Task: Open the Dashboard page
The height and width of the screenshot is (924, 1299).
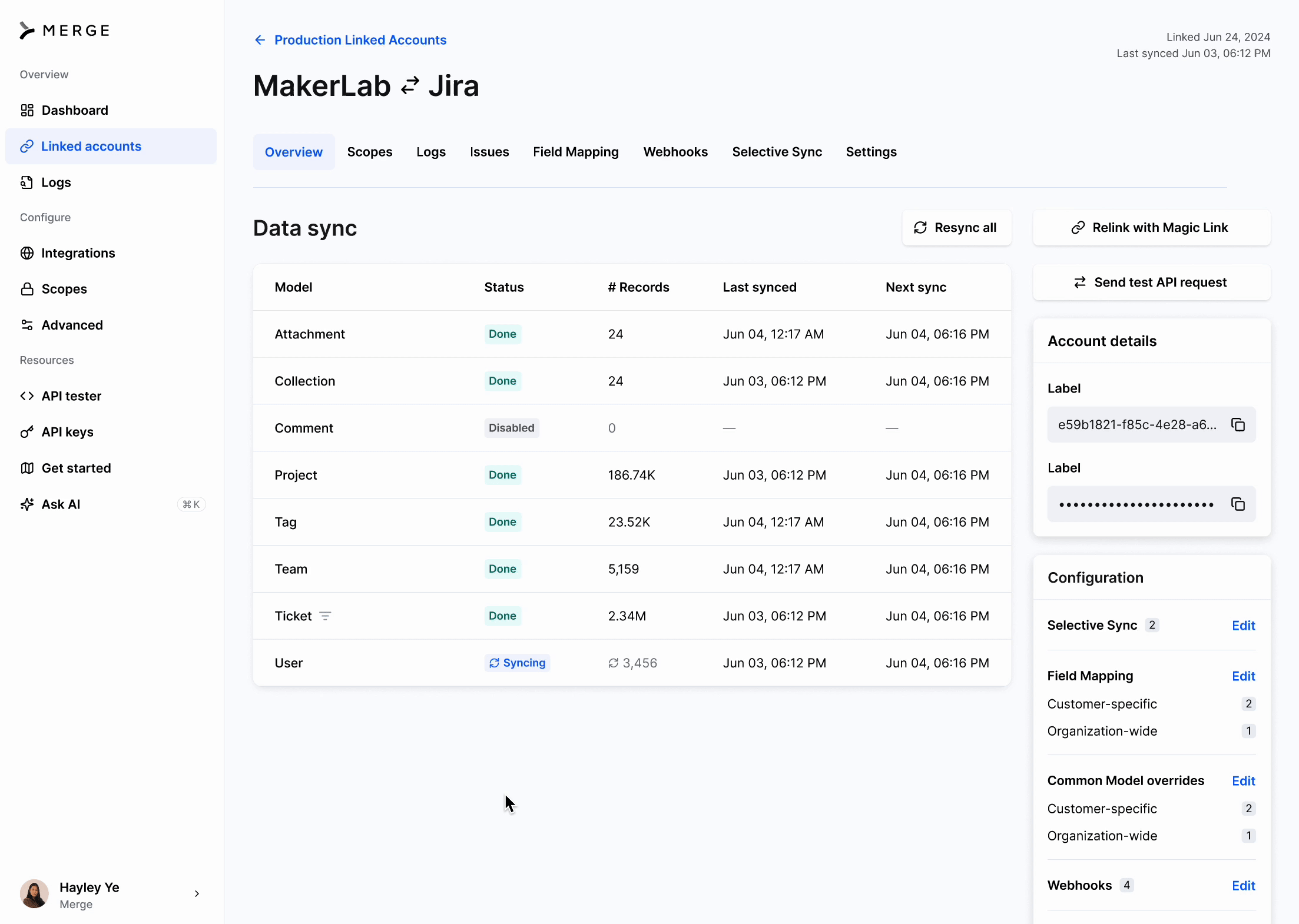Action: tap(111, 110)
